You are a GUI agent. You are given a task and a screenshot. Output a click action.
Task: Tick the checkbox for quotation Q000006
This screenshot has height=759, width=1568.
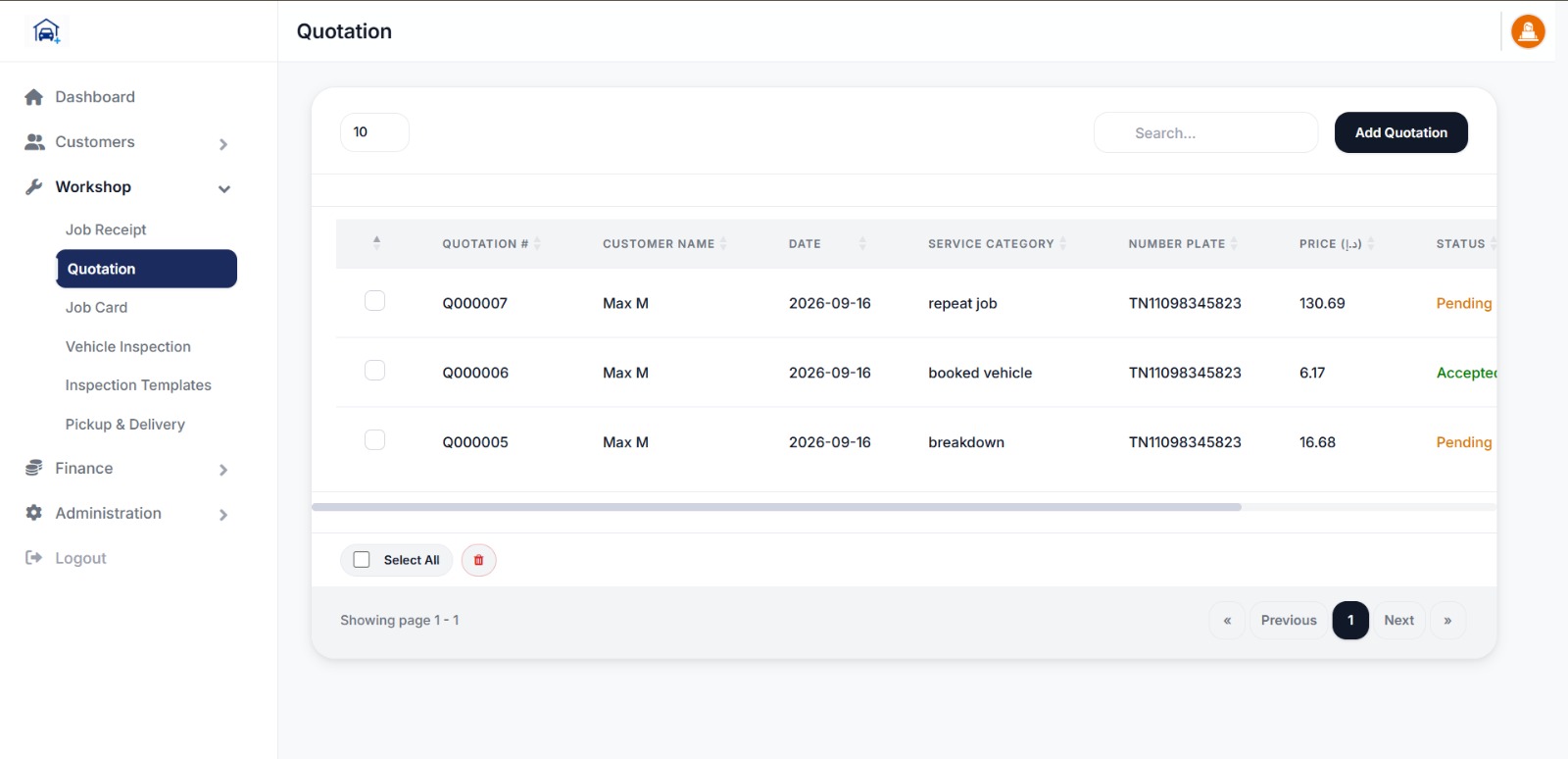374,371
